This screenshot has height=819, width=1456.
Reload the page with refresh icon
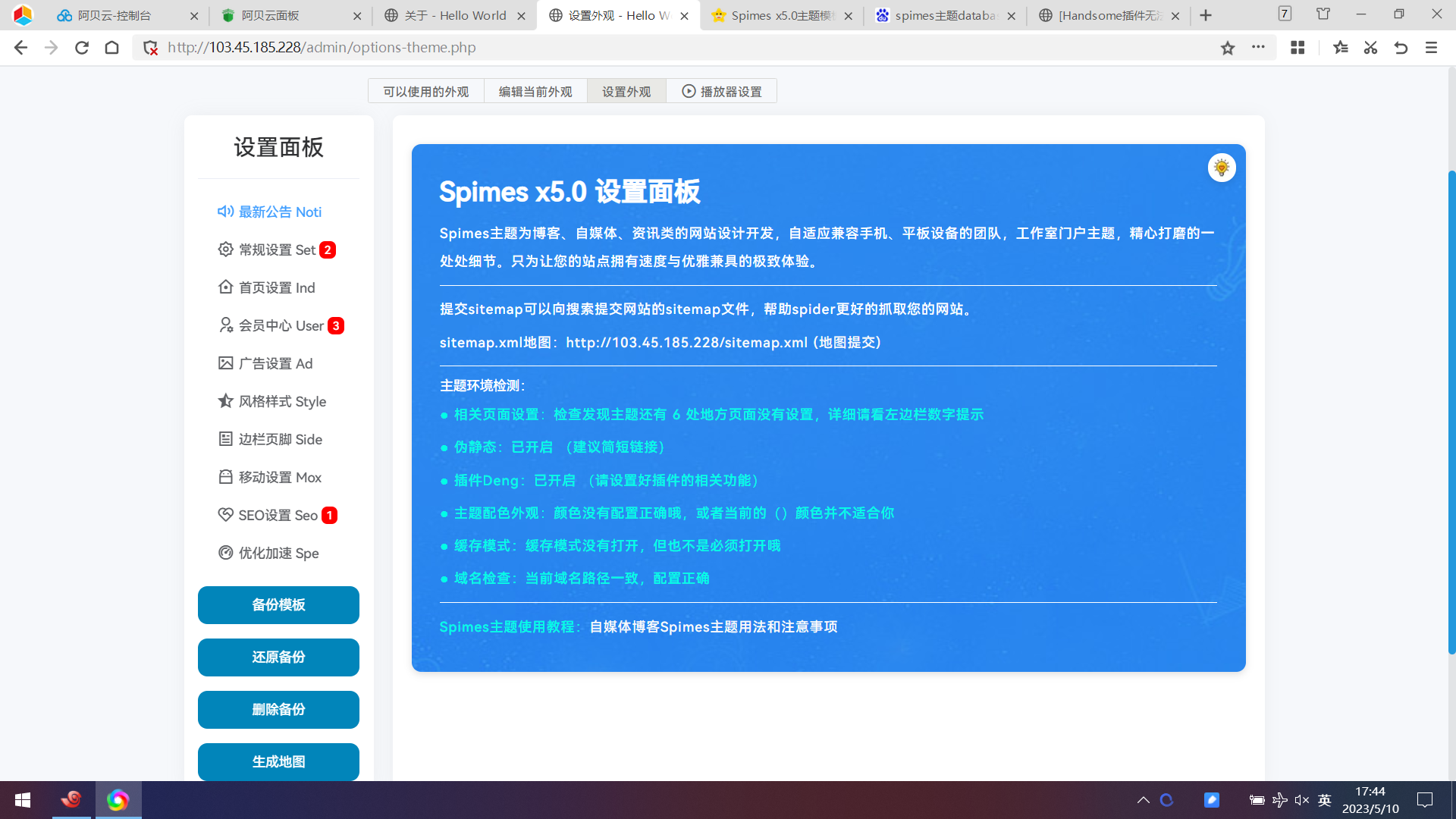[82, 48]
